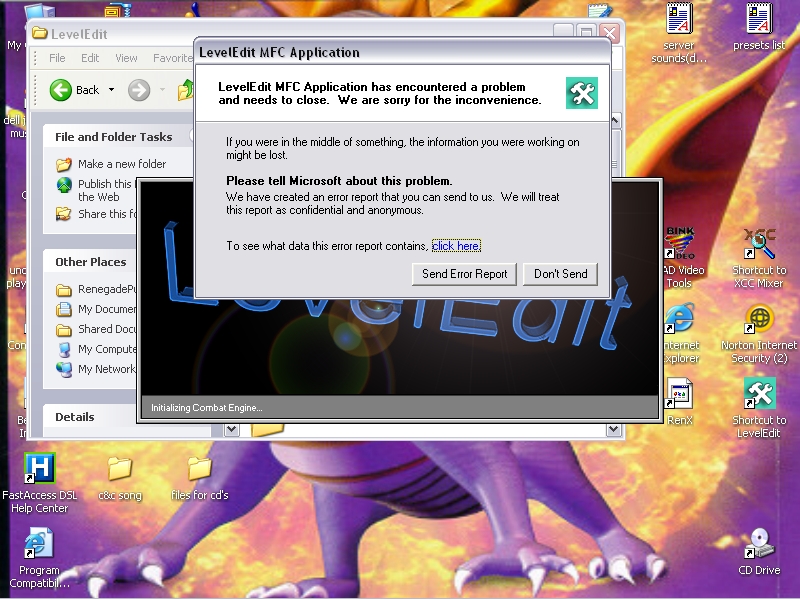Open the CD Drive desktop shortcut
Screen dimensions: 800x600
coord(759,545)
